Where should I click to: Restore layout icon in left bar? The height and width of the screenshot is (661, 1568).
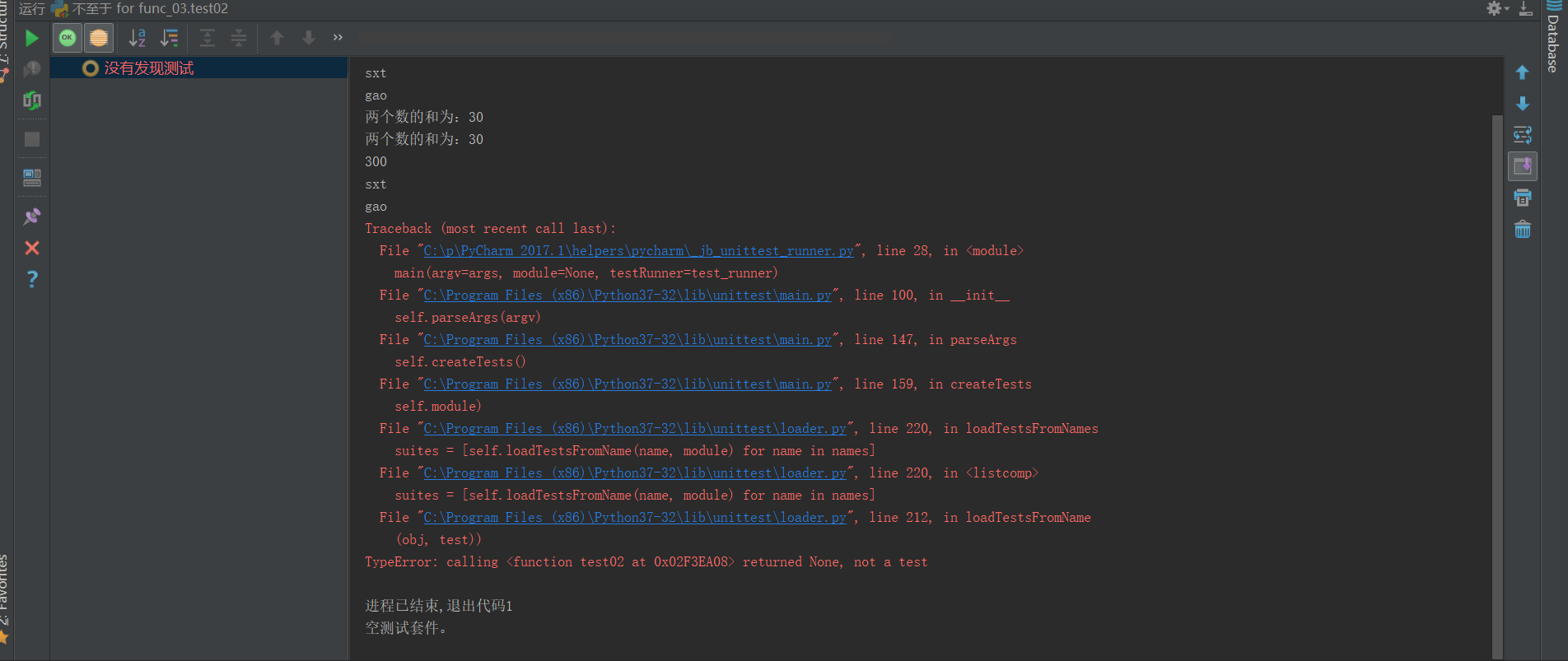pyautogui.click(x=31, y=178)
